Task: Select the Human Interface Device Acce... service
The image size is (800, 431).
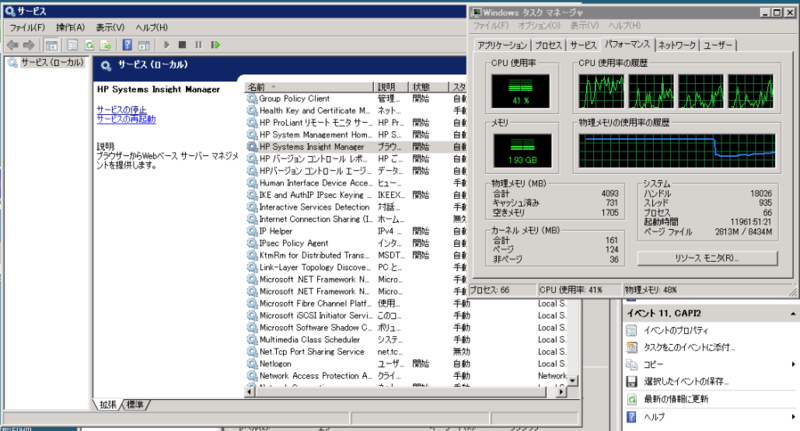Action: pyautogui.click(x=356, y=183)
